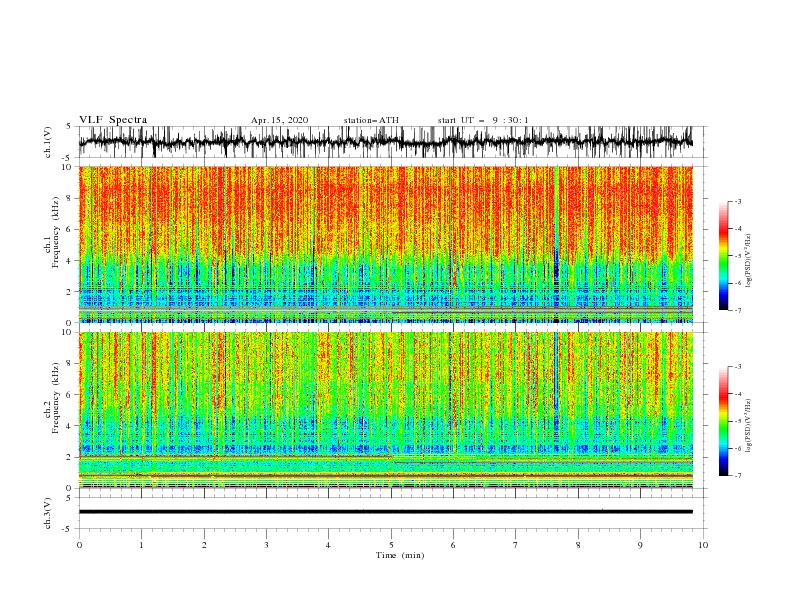Click the ch.1 voltage waveform trace
This screenshot has width=792, height=612.
(385, 142)
